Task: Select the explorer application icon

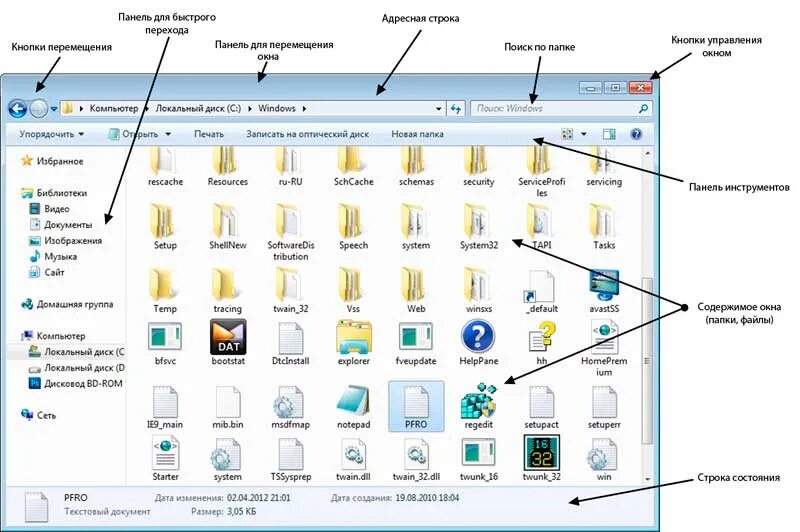Action: click(353, 343)
